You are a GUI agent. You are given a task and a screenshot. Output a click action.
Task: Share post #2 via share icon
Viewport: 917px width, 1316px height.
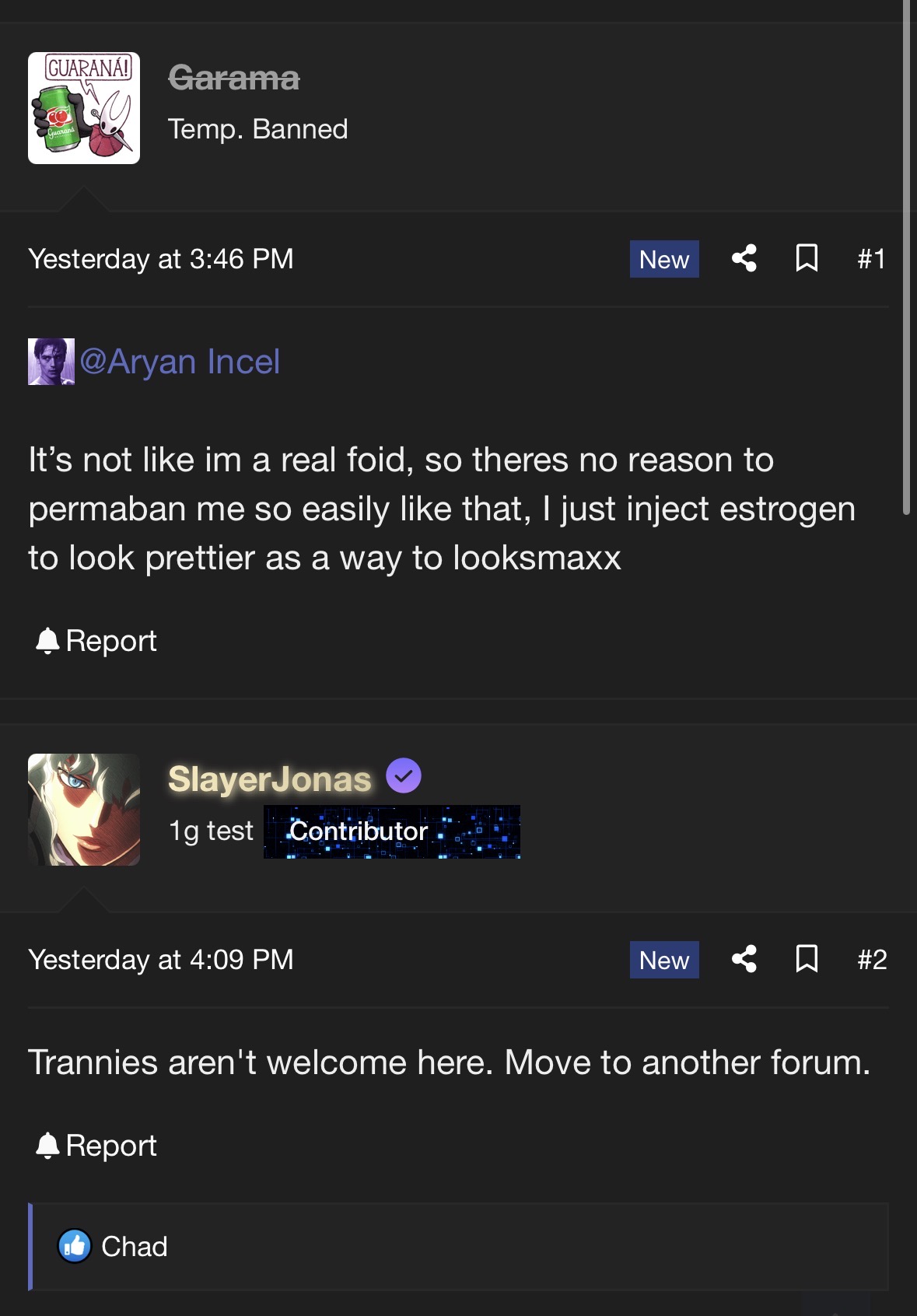[x=744, y=959]
